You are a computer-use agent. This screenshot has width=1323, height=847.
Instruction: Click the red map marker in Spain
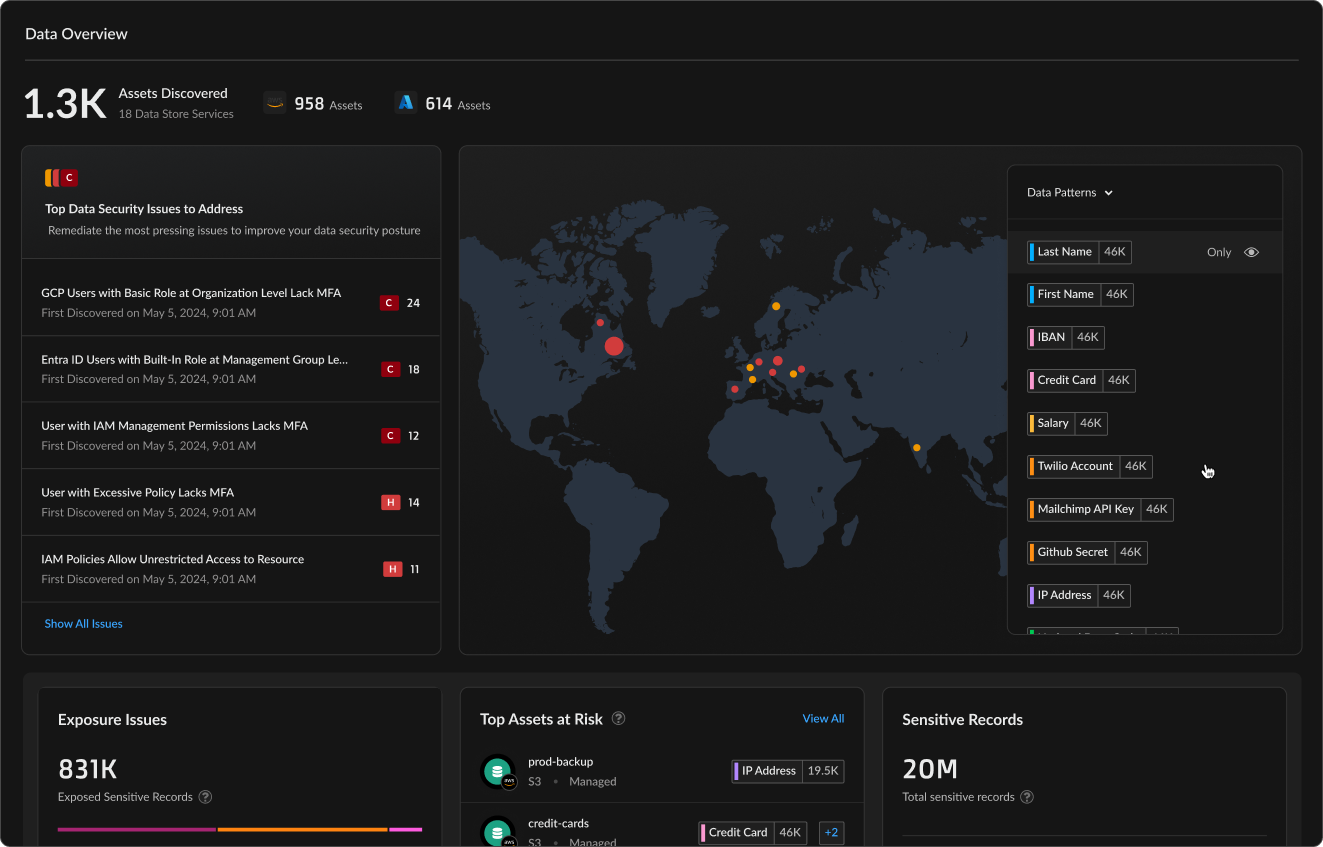click(x=735, y=389)
